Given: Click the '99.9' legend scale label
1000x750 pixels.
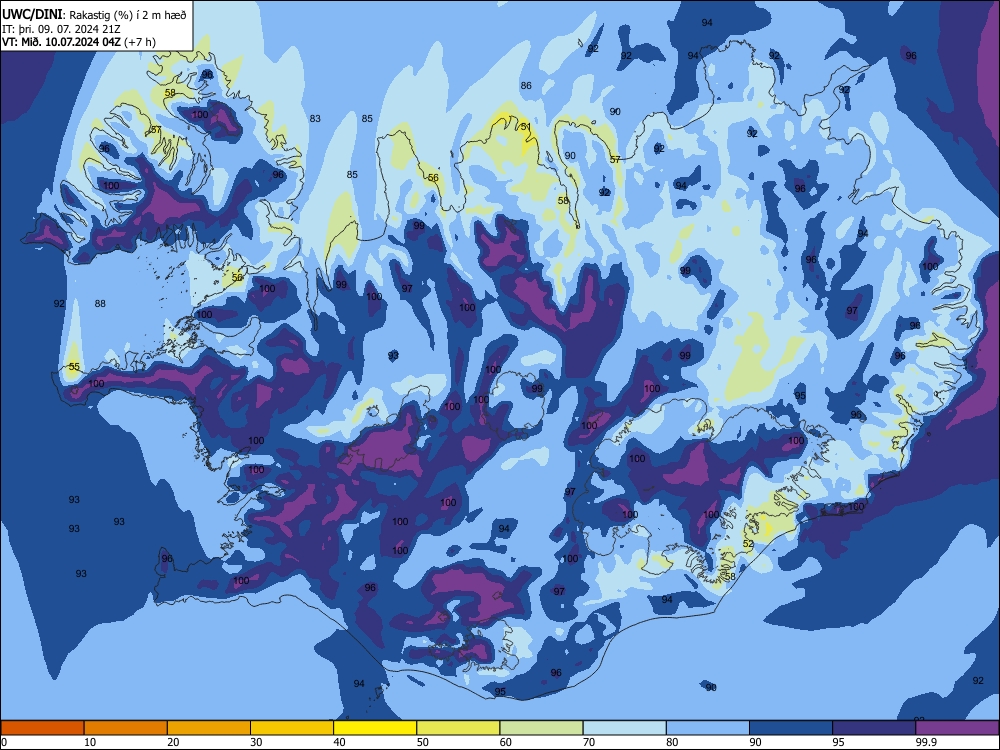Looking at the screenshot, I should [x=925, y=742].
